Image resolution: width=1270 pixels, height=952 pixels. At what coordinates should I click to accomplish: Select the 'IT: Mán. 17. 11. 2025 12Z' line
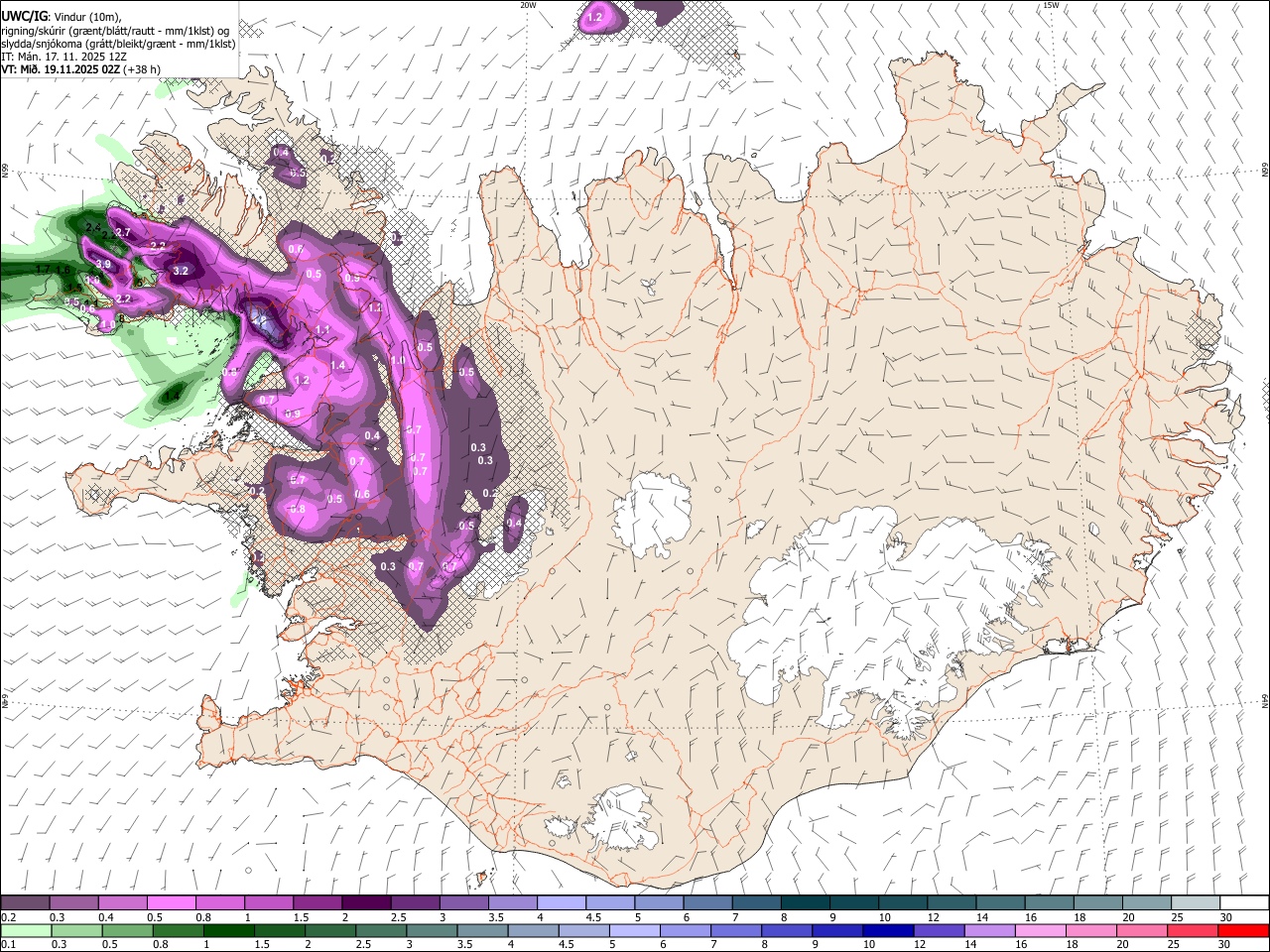coord(63,57)
